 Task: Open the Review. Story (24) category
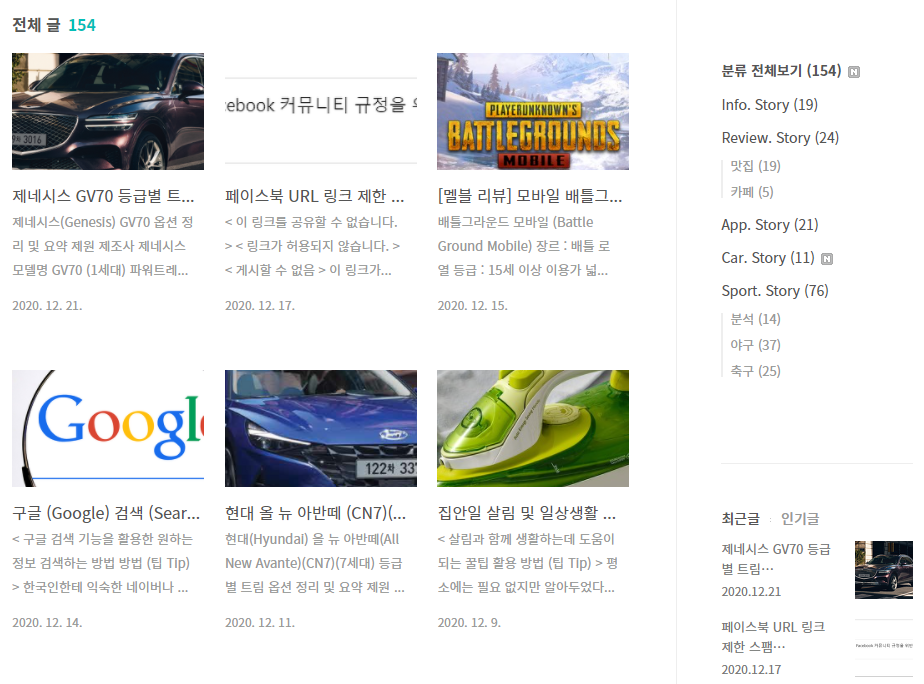(x=780, y=138)
